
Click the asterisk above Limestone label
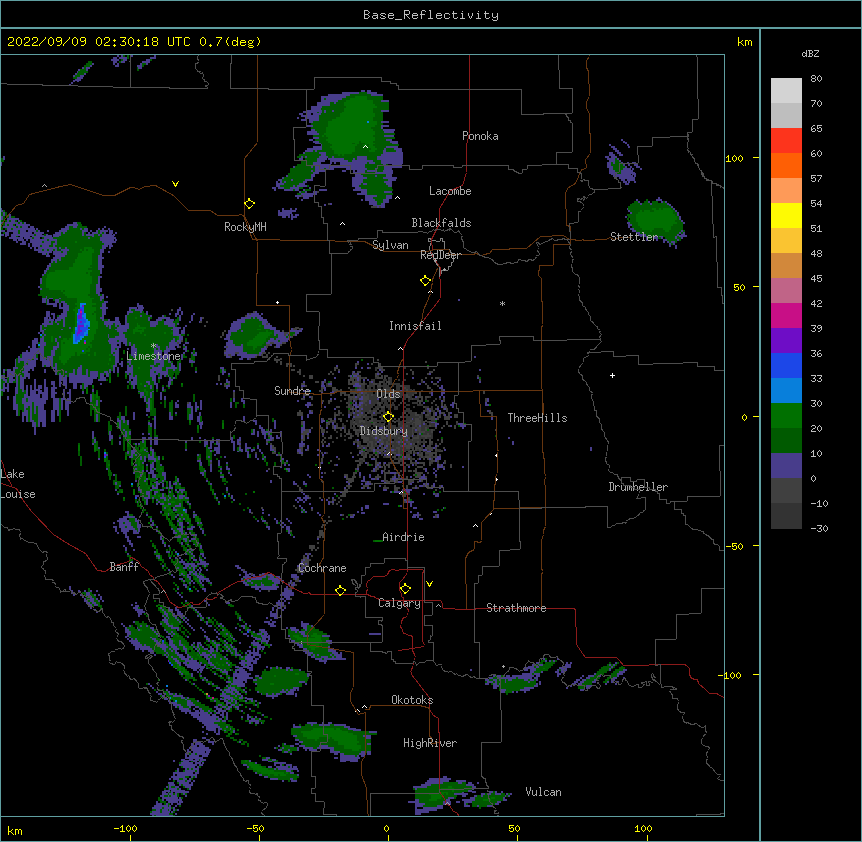[153, 345]
